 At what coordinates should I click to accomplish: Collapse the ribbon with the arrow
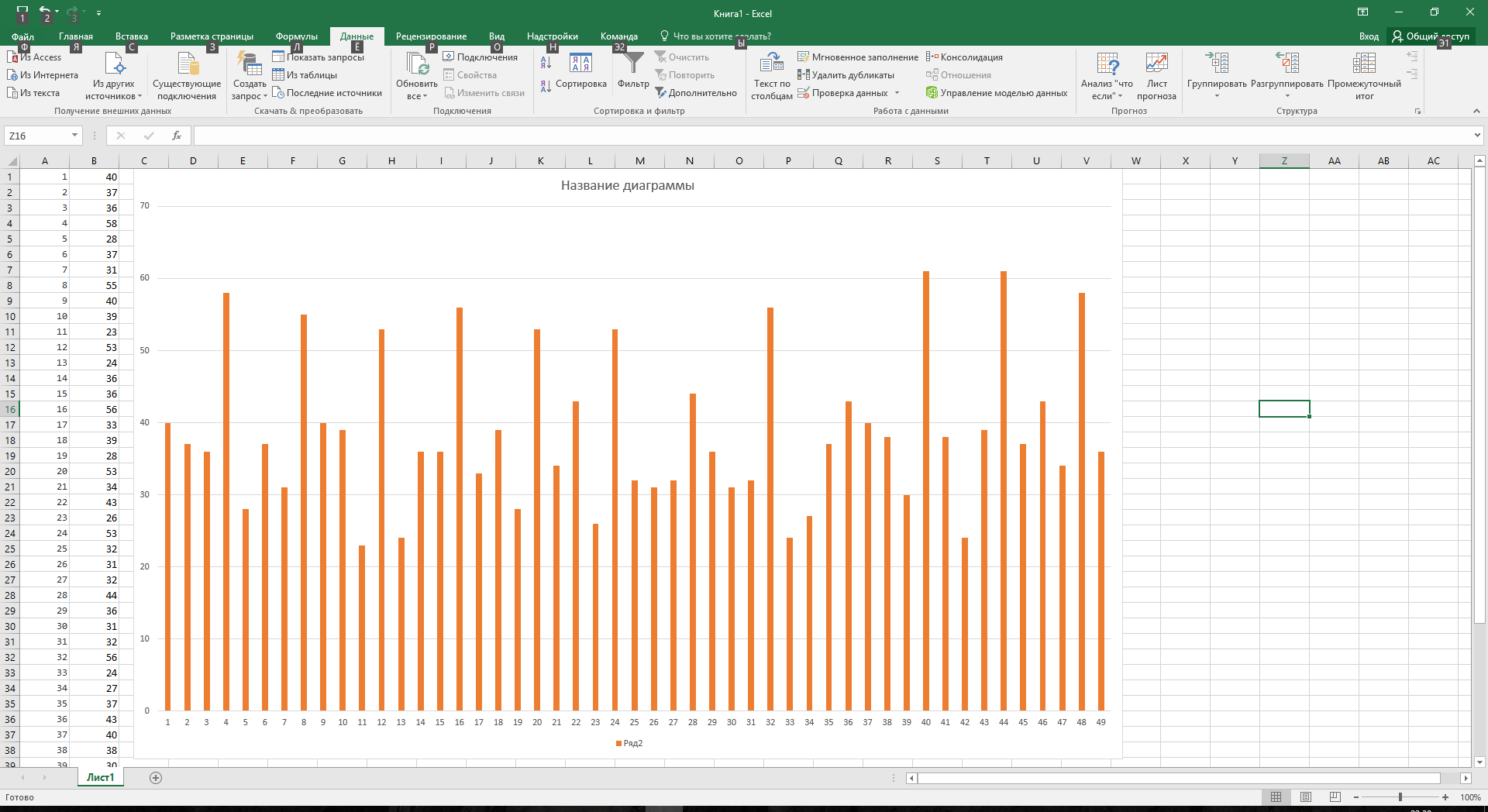(x=1476, y=112)
